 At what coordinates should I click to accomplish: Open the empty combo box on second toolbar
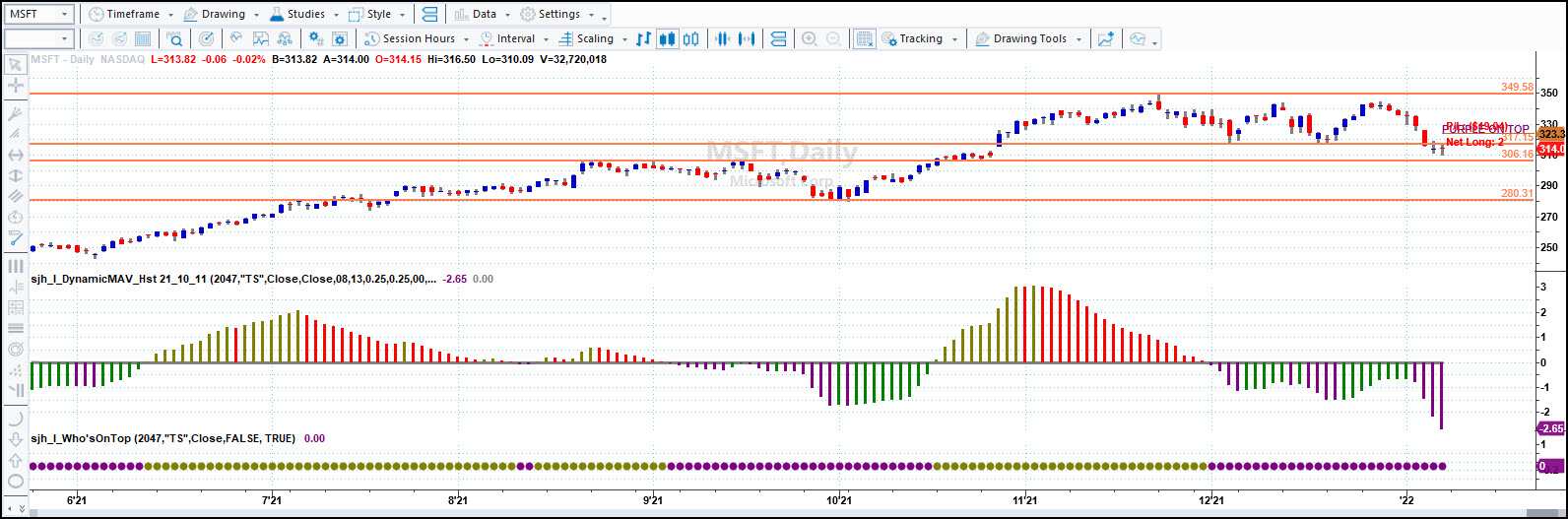pyautogui.click(x=39, y=38)
